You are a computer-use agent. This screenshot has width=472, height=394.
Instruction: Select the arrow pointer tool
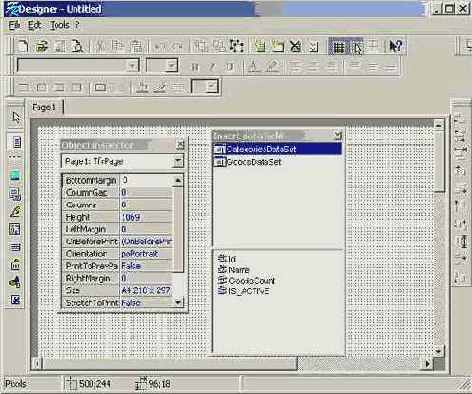point(15,118)
